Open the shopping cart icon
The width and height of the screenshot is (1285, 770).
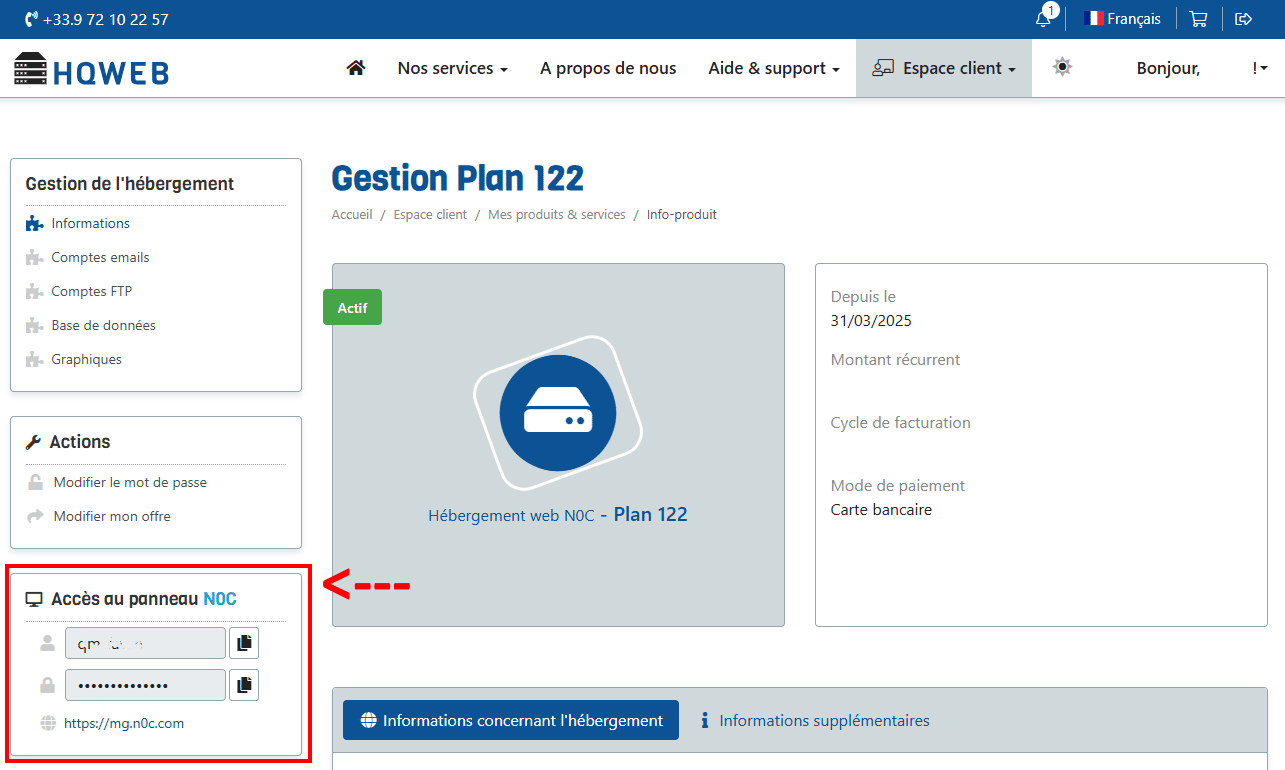(x=1198, y=19)
